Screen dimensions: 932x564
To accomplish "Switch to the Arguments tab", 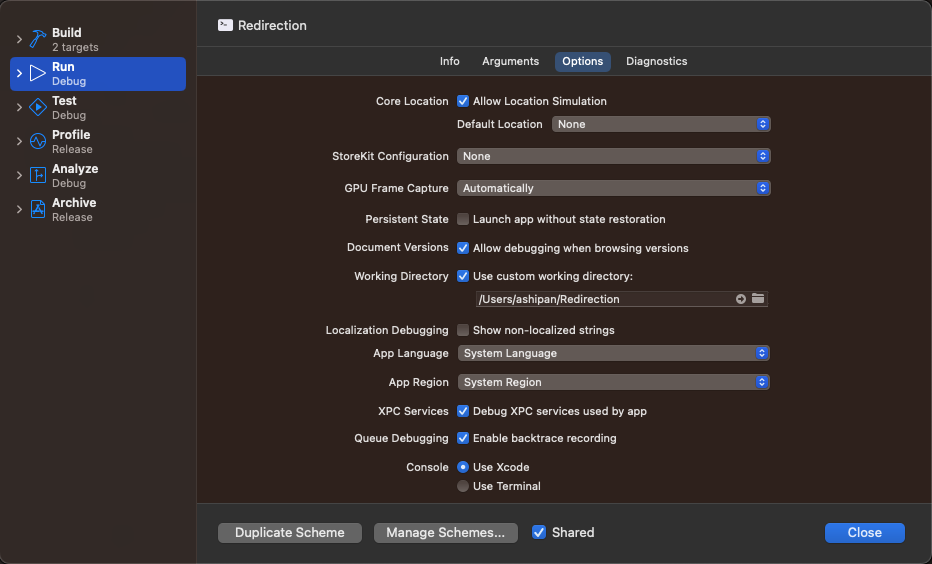I will [x=511, y=61].
